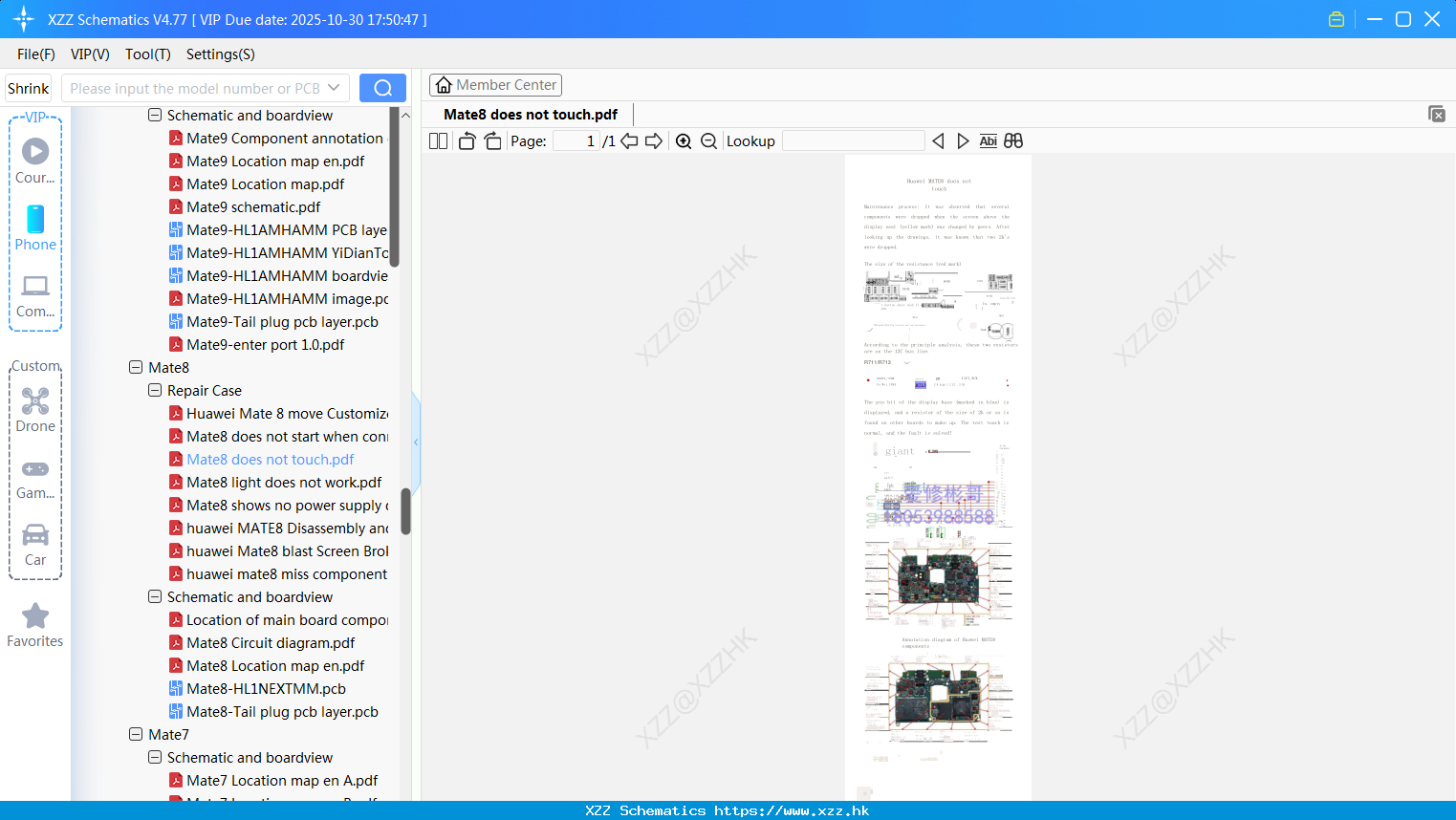Open the Course category in sidebar
1456x820 pixels.
(x=35, y=161)
